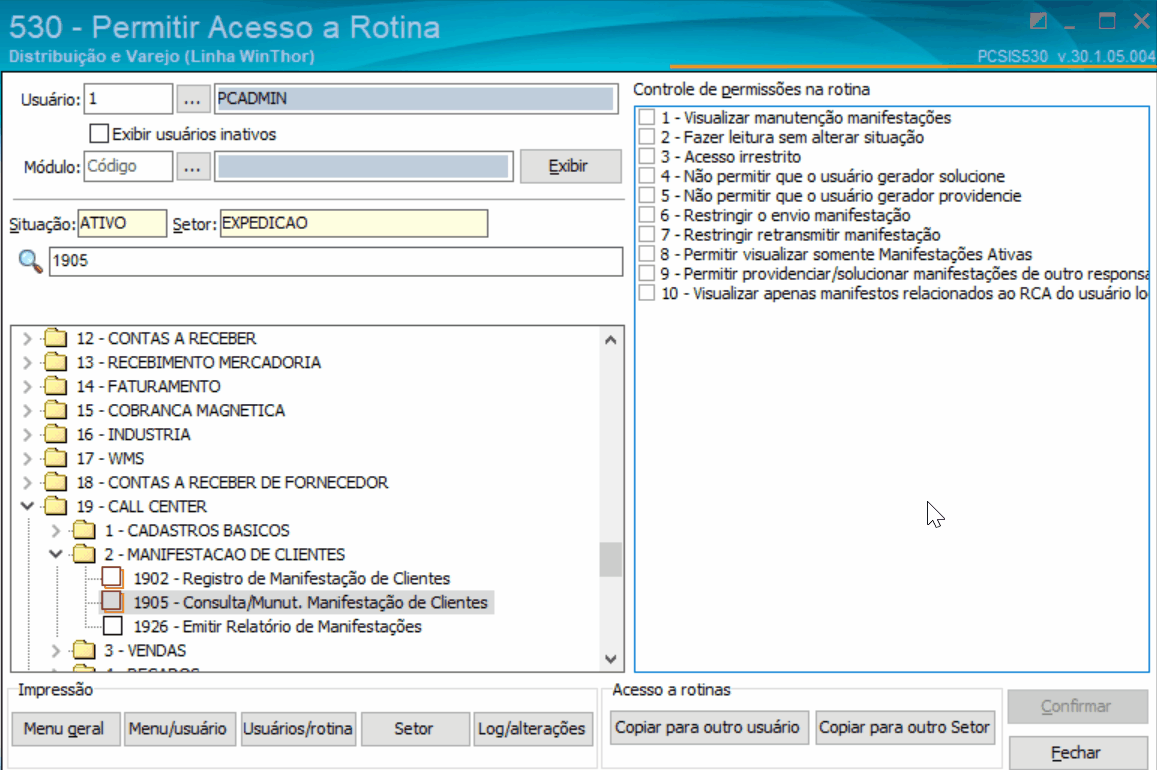Click the Exibir button
Screen dimensions: 1157x770
(x=570, y=166)
